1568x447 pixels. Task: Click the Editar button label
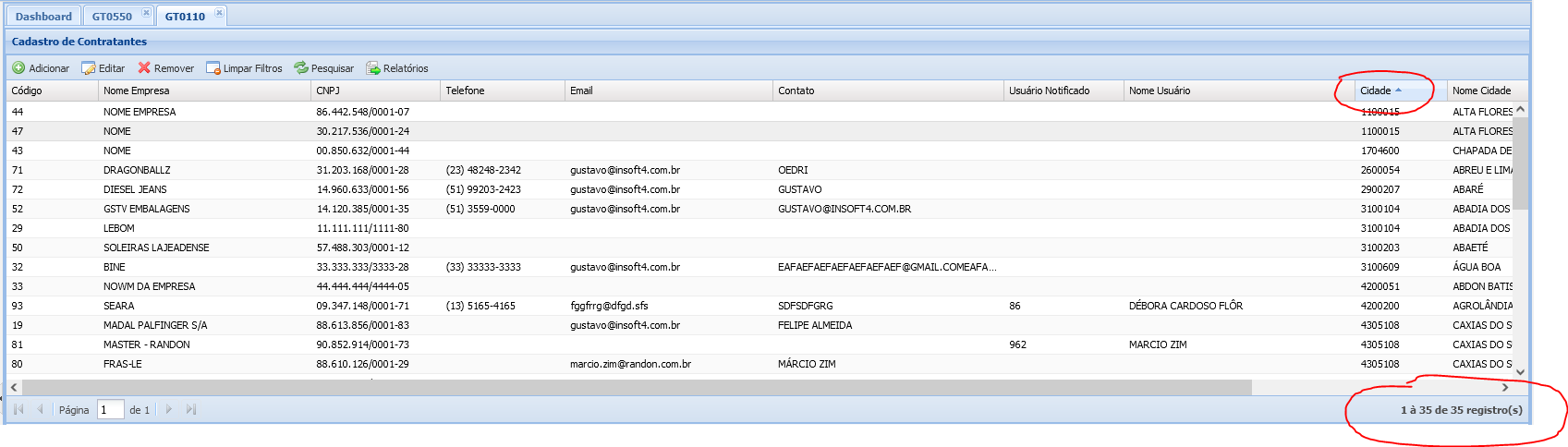[x=112, y=68]
